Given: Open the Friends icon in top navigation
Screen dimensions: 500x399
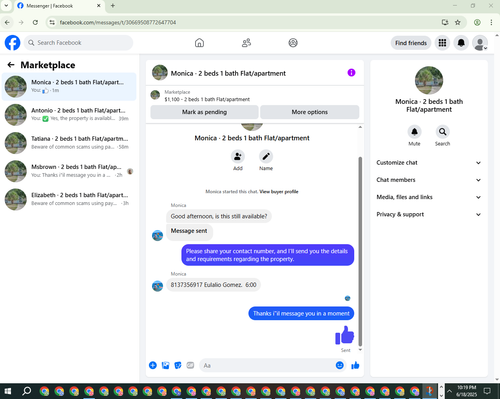Looking at the screenshot, I should click(x=246, y=43).
